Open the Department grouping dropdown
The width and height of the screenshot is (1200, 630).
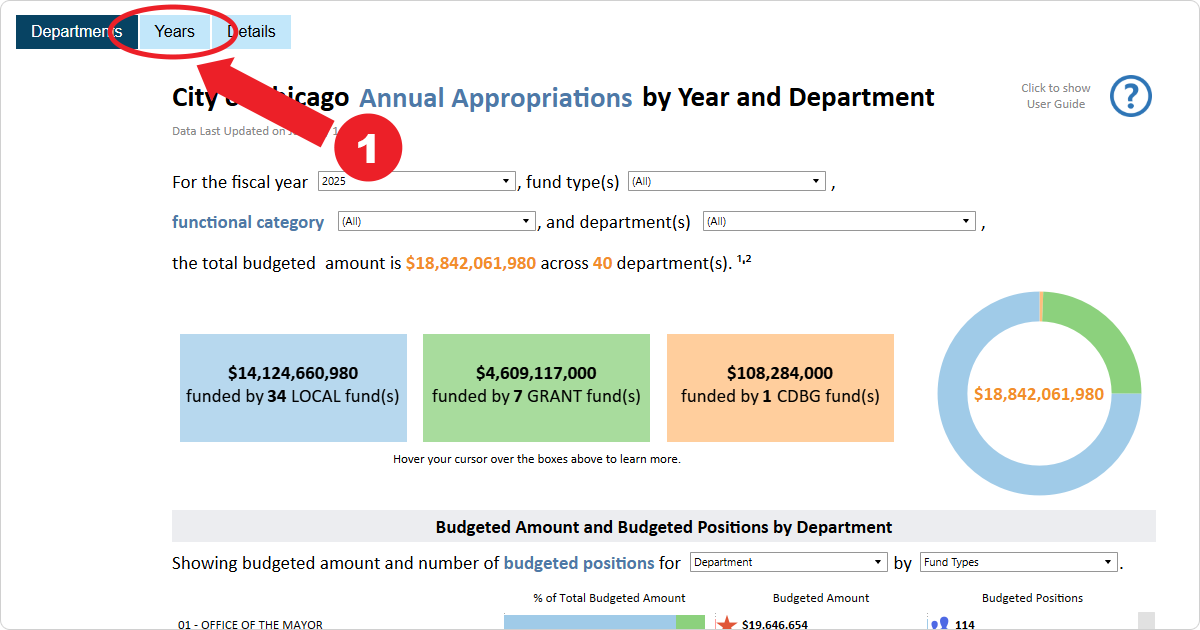tap(788, 562)
